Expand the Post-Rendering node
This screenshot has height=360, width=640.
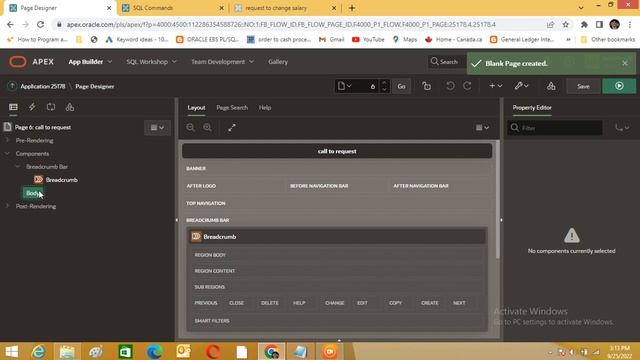click(x=7, y=206)
